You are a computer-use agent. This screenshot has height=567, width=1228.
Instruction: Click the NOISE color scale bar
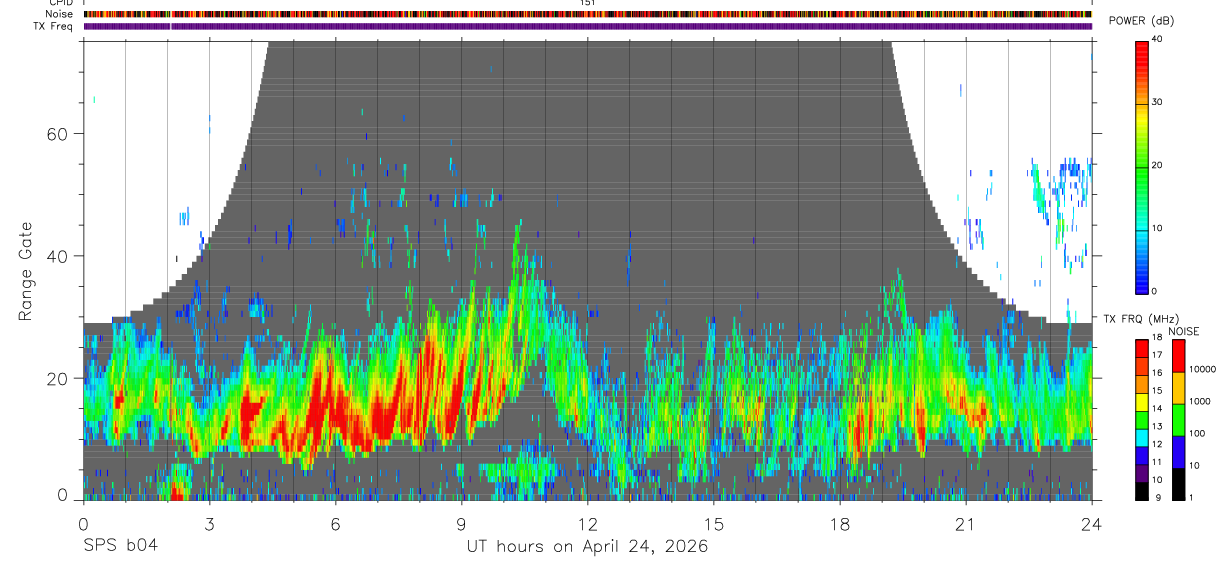[x=1179, y=419]
